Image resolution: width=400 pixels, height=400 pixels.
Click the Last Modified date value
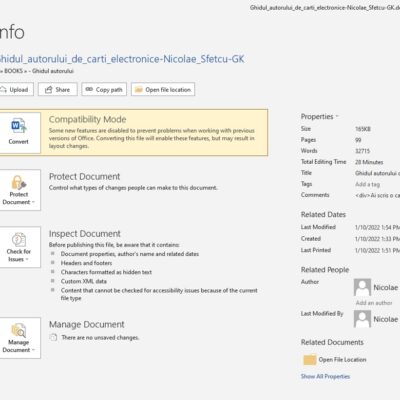pos(377,227)
